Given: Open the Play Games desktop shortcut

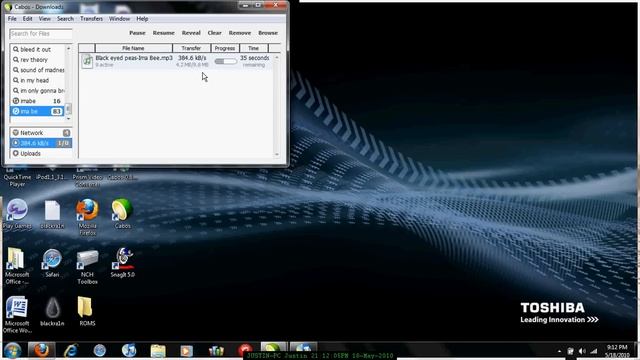Looking at the screenshot, I should (17, 214).
